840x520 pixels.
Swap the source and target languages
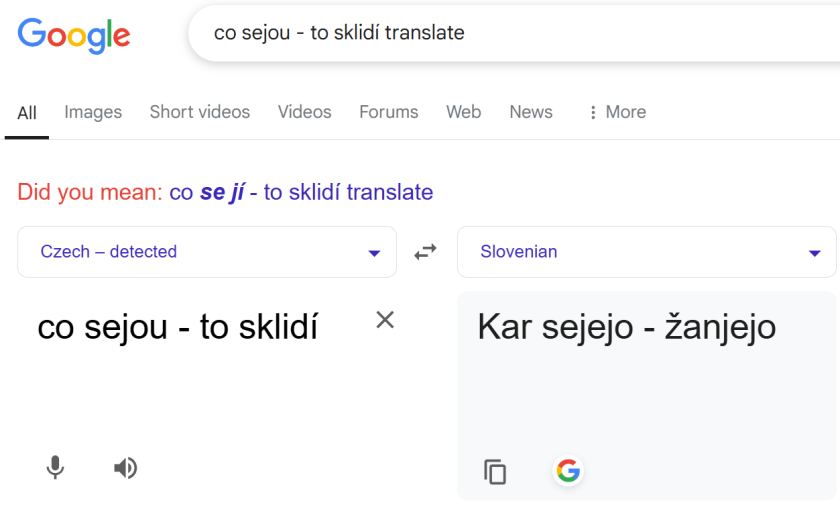[x=426, y=252]
